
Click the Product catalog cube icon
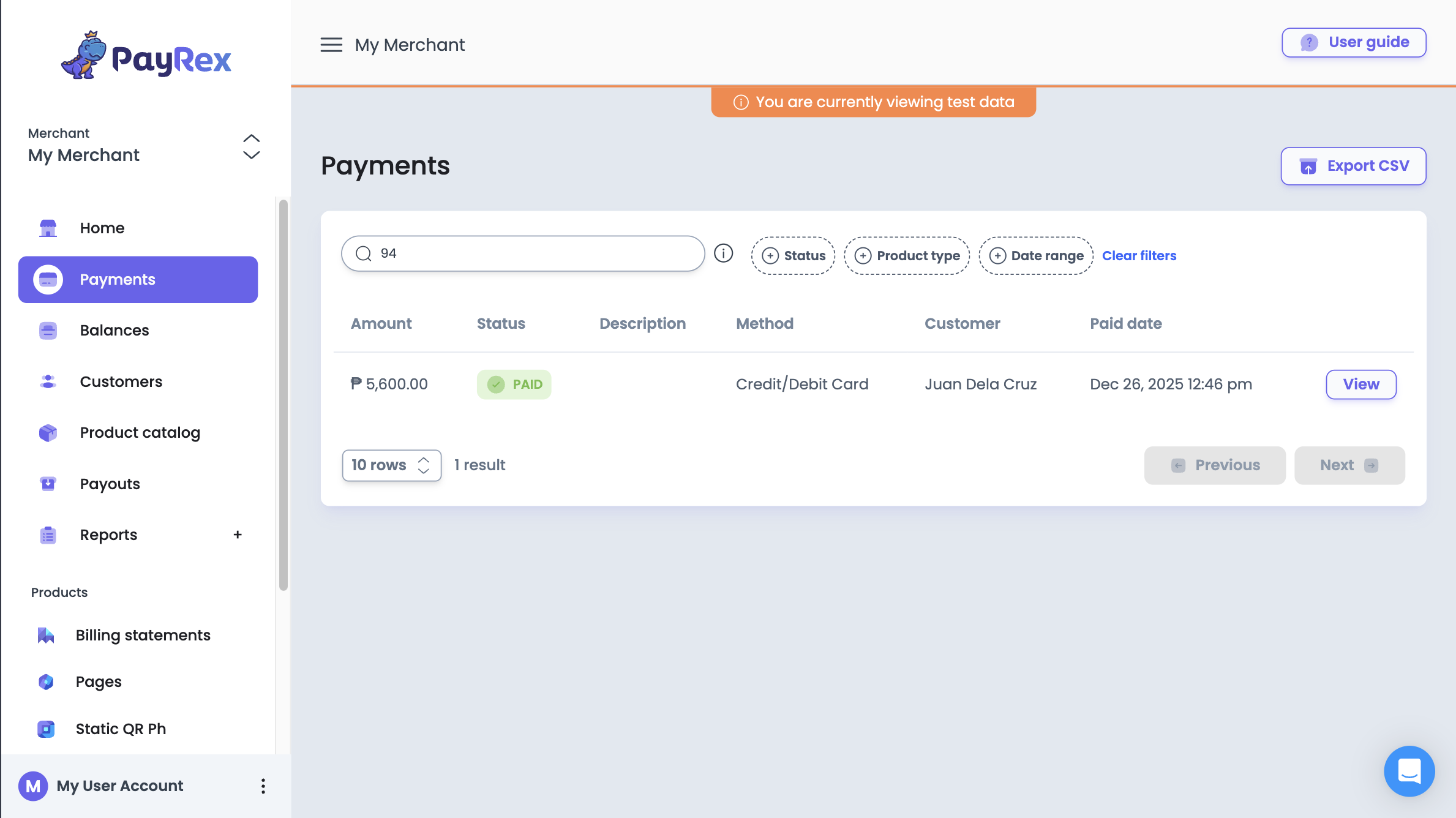pyautogui.click(x=47, y=433)
